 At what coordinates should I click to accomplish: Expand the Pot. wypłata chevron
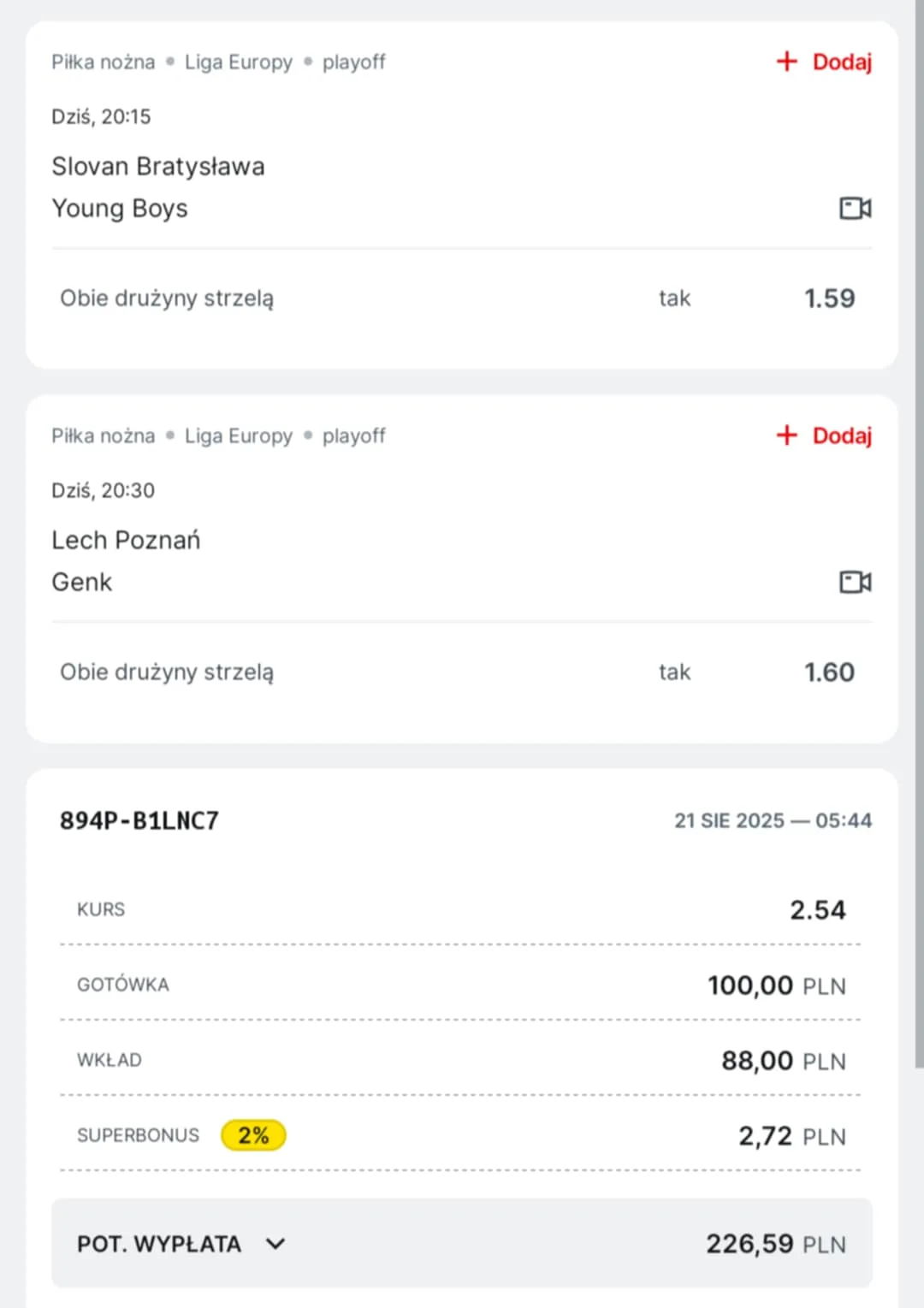coord(275,1244)
